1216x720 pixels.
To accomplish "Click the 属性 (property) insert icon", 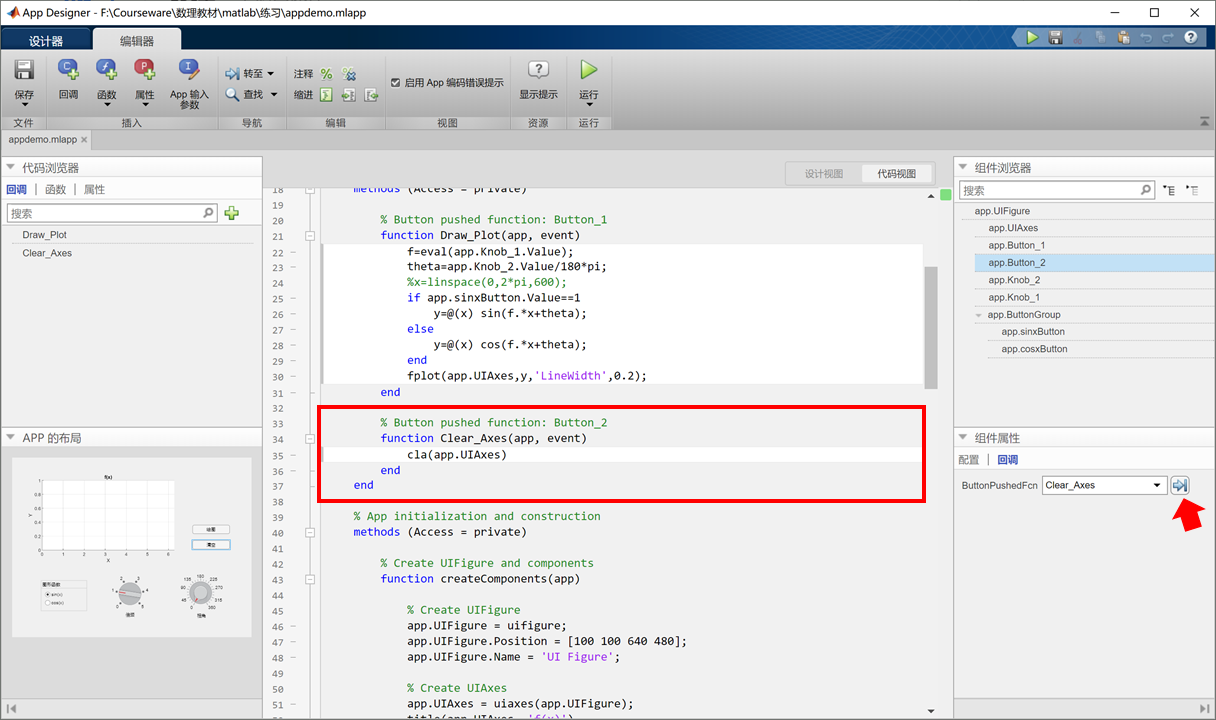I will coord(145,70).
